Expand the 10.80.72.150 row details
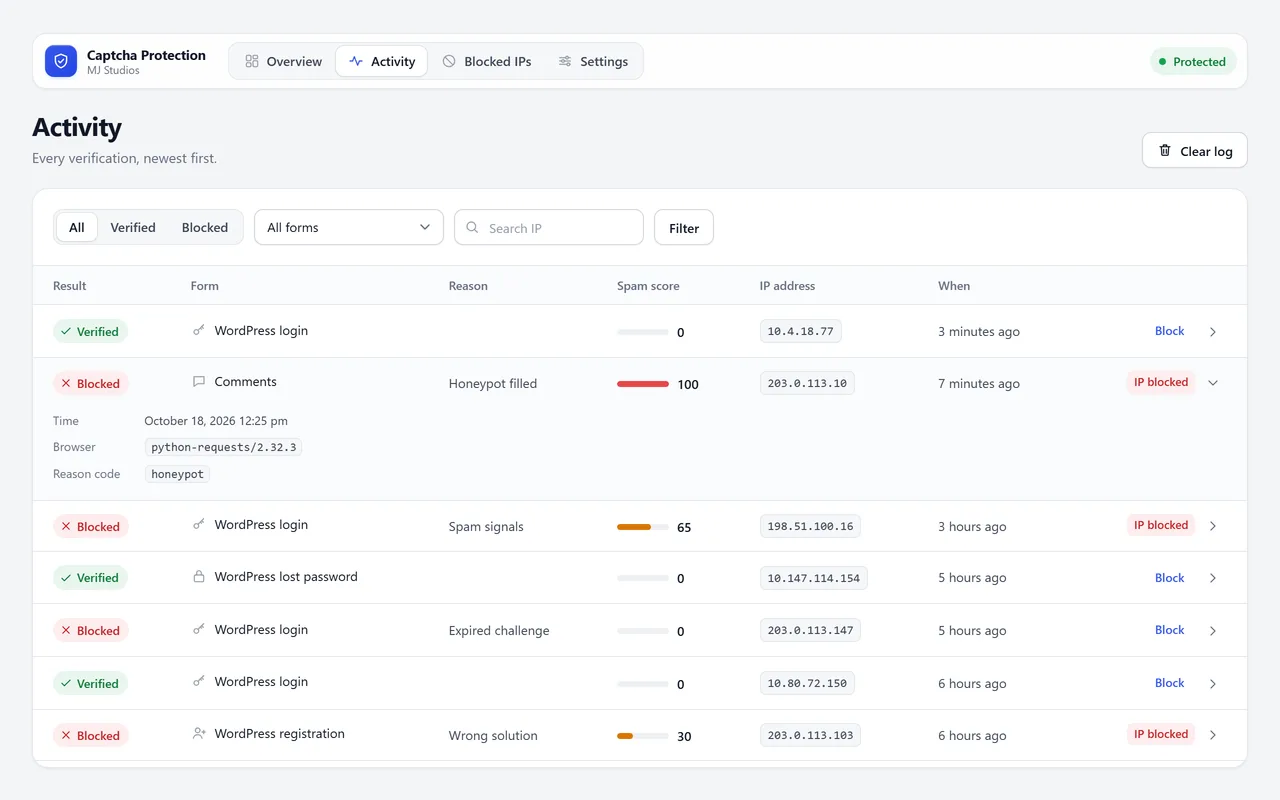The height and width of the screenshot is (800, 1280). 1213,684
